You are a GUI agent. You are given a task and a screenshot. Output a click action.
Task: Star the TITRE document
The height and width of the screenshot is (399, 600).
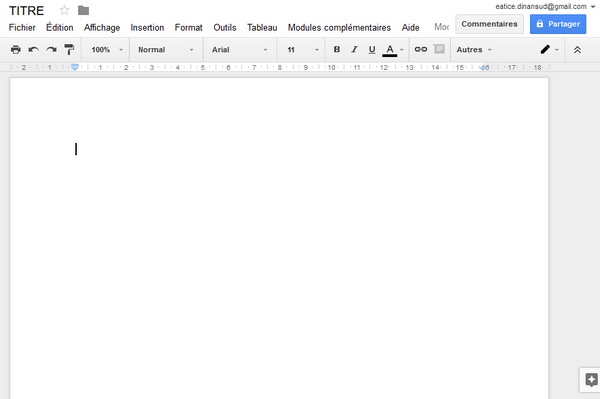tap(64, 10)
